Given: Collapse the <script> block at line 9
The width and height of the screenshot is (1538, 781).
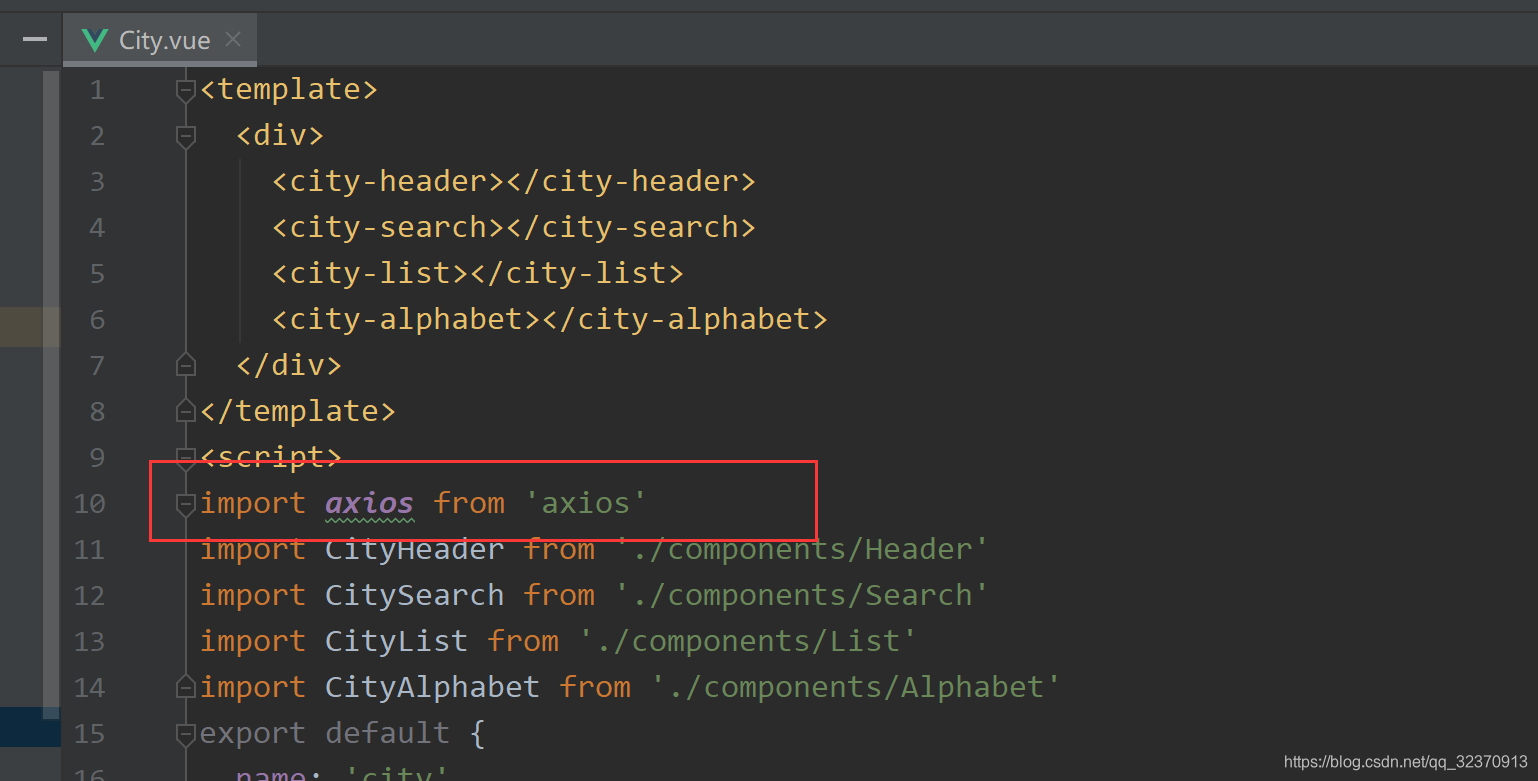Looking at the screenshot, I should (185, 458).
